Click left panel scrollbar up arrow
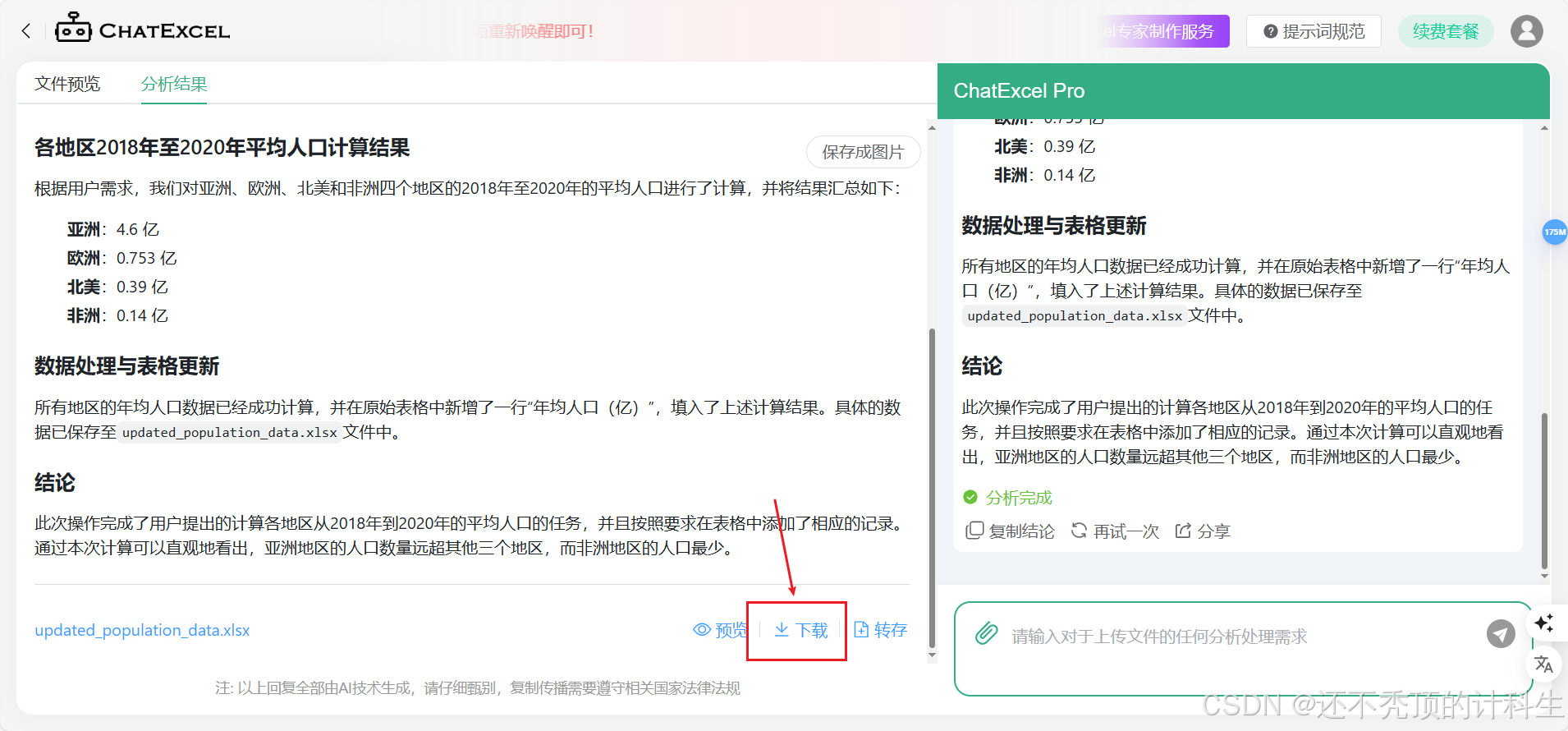The image size is (1568, 731). point(932,127)
